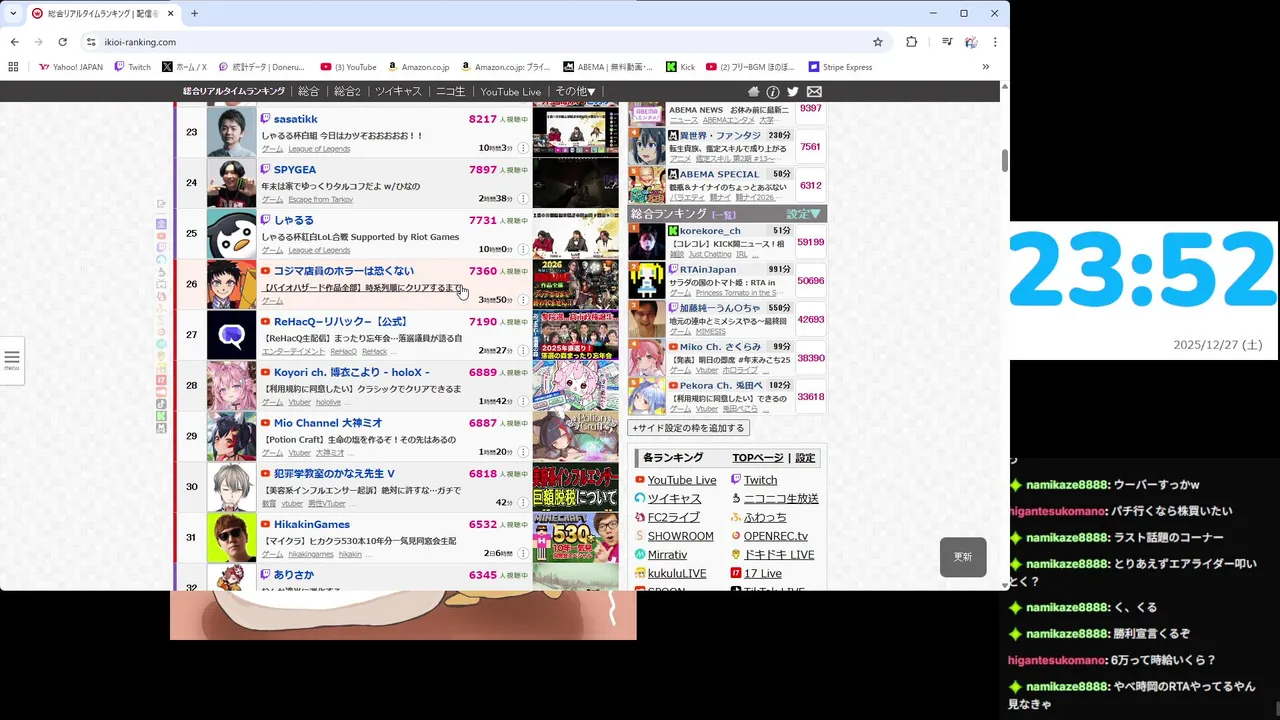Screen dimensions: 1280x720
Task: Open a new browser tab with plus icon
Action: 194,13
